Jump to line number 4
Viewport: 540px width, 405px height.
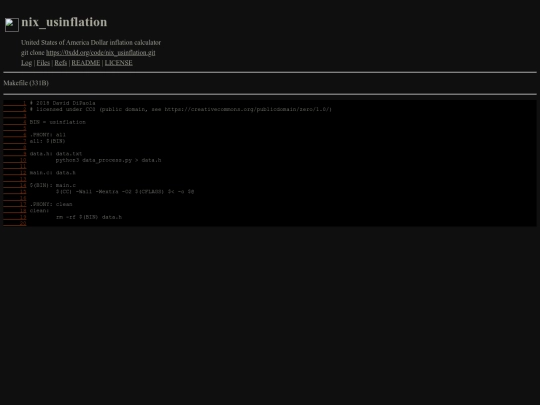tap(15, 122)
